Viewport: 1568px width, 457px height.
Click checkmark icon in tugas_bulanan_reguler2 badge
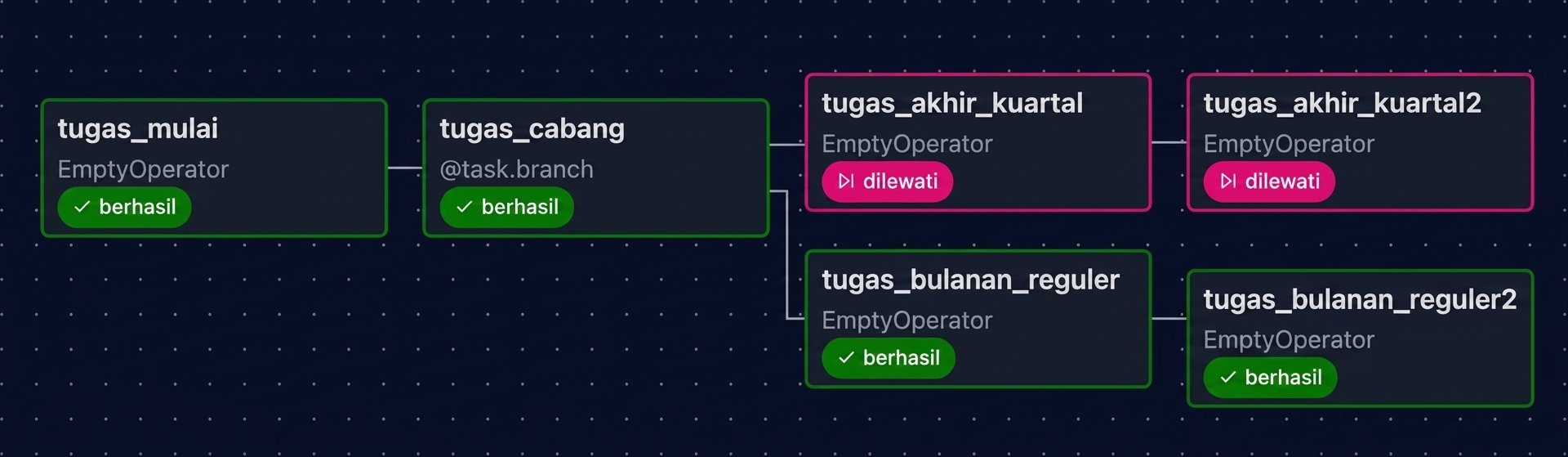click(1228, 378)
